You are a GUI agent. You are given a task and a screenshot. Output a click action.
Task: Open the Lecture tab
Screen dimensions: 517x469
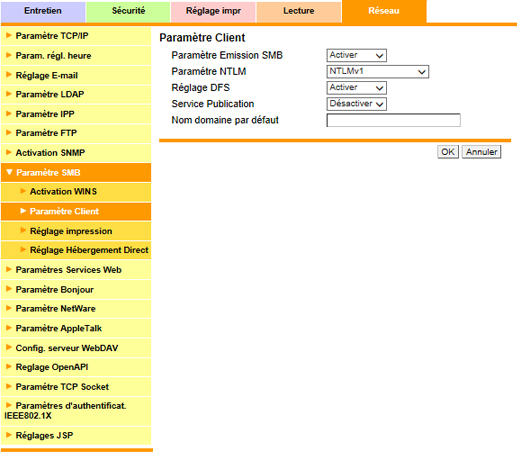click(299, 11)
